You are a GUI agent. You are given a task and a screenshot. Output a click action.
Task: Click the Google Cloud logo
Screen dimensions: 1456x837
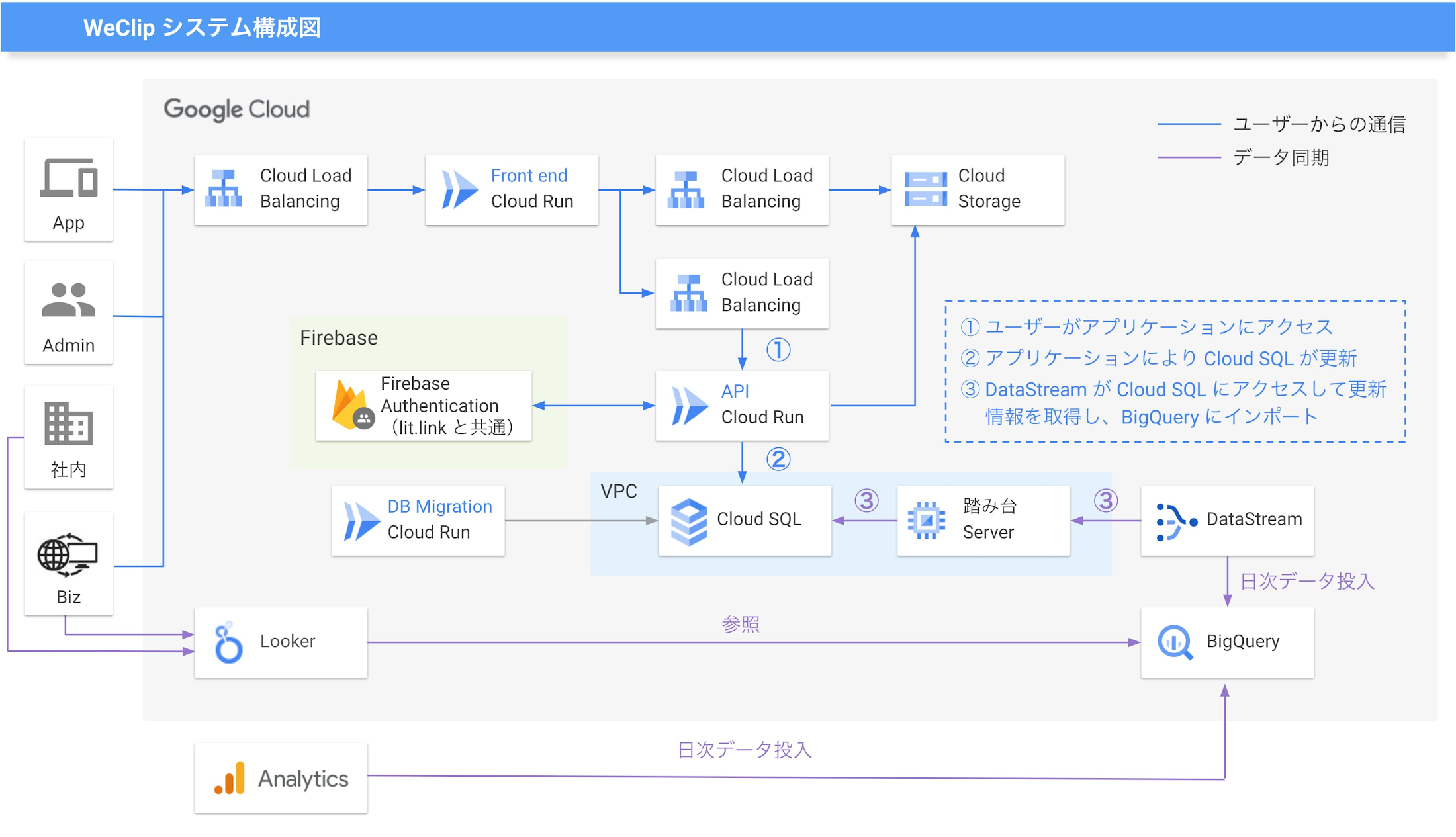click(x=237, y=109)
